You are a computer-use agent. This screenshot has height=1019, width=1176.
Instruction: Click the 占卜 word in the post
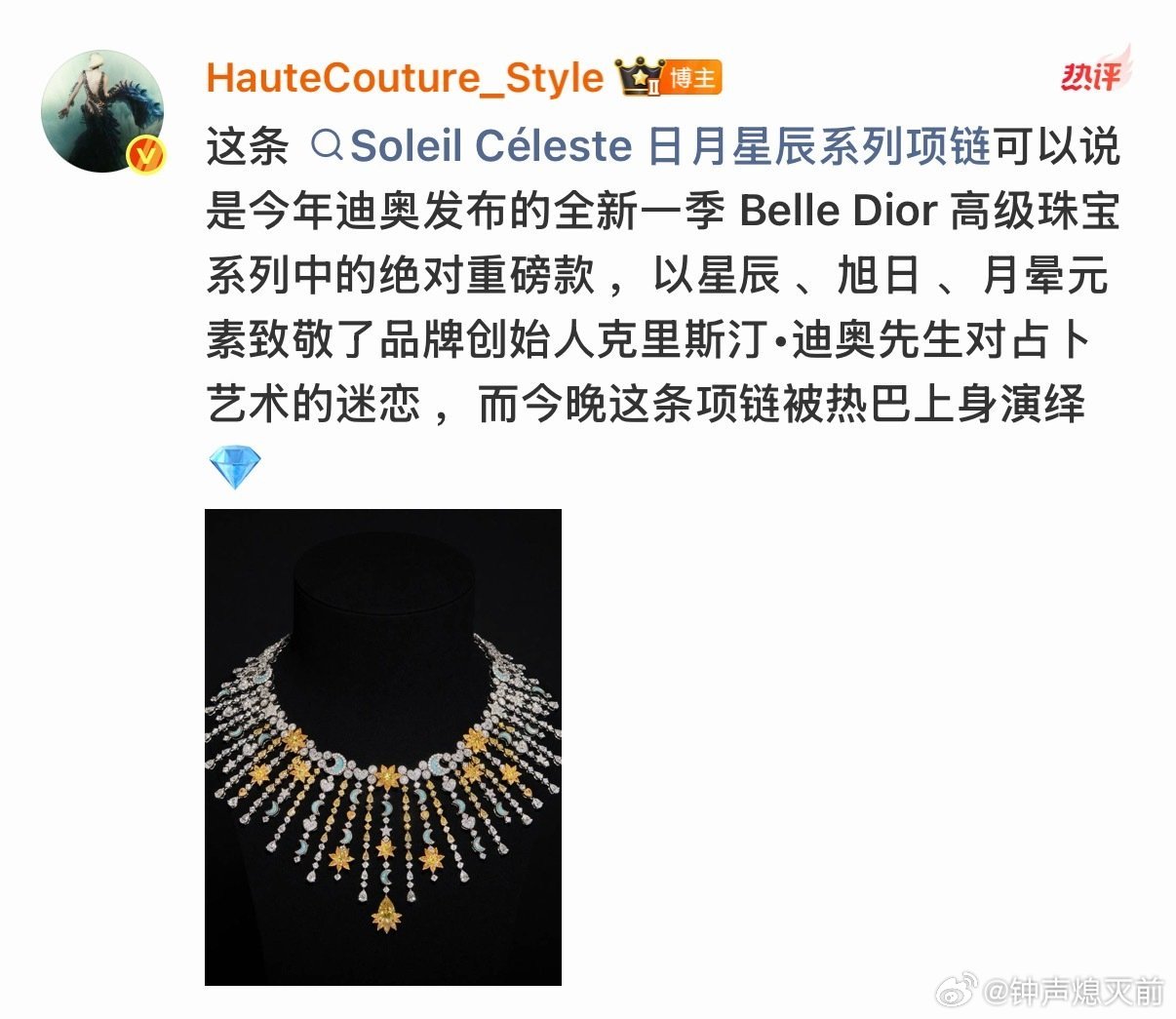coord(1050,340)
